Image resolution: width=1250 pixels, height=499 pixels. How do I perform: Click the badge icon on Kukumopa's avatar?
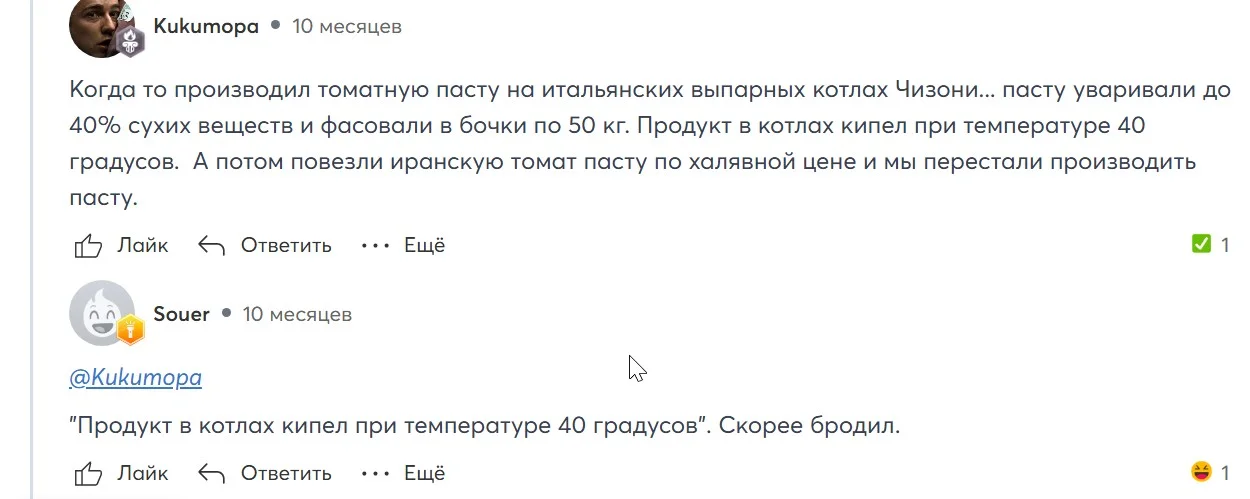[x=130, y=40]
